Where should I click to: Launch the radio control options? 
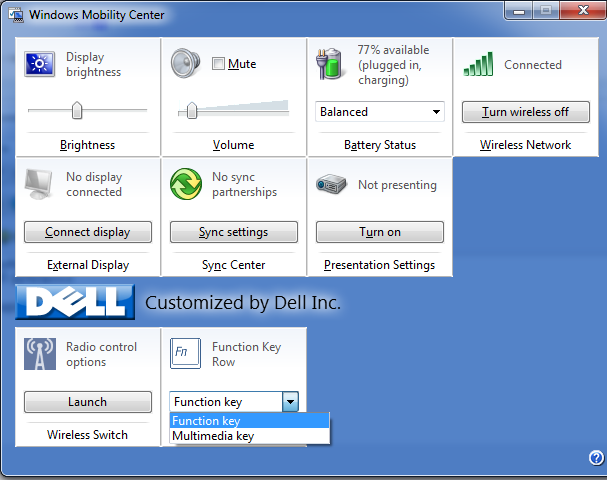click(x=88, y=402)
